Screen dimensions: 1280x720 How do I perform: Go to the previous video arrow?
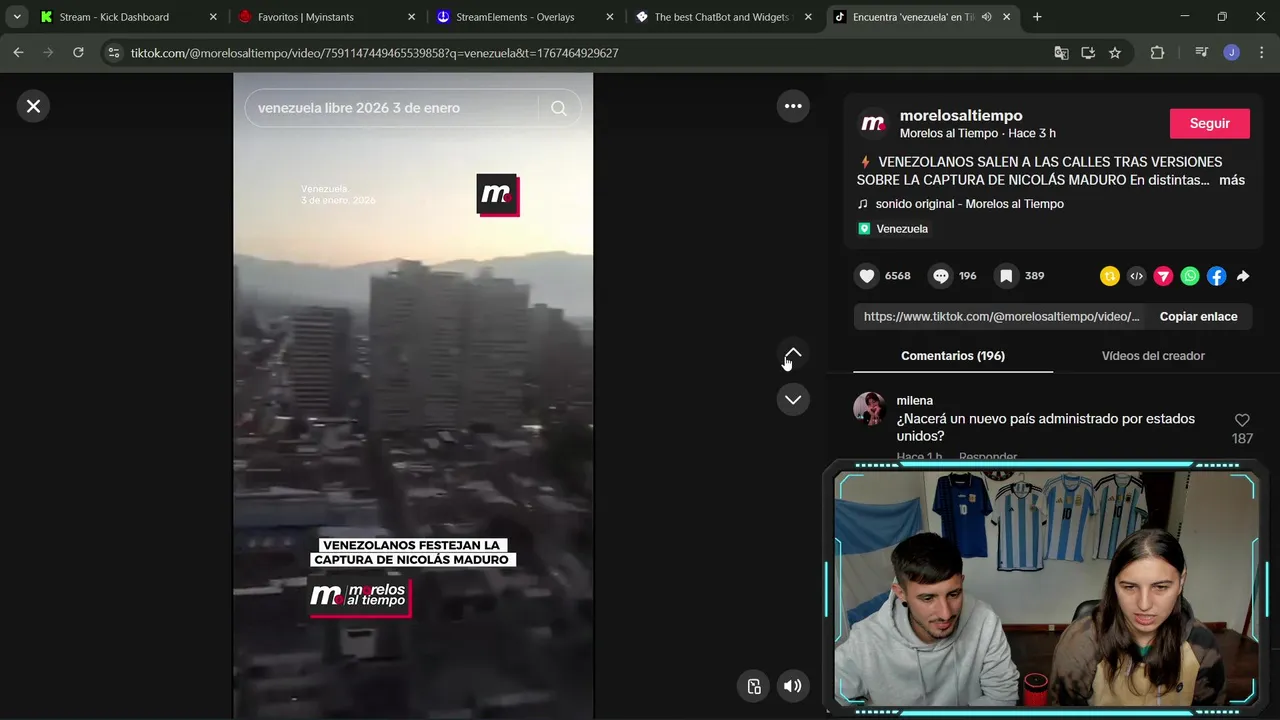793,354
